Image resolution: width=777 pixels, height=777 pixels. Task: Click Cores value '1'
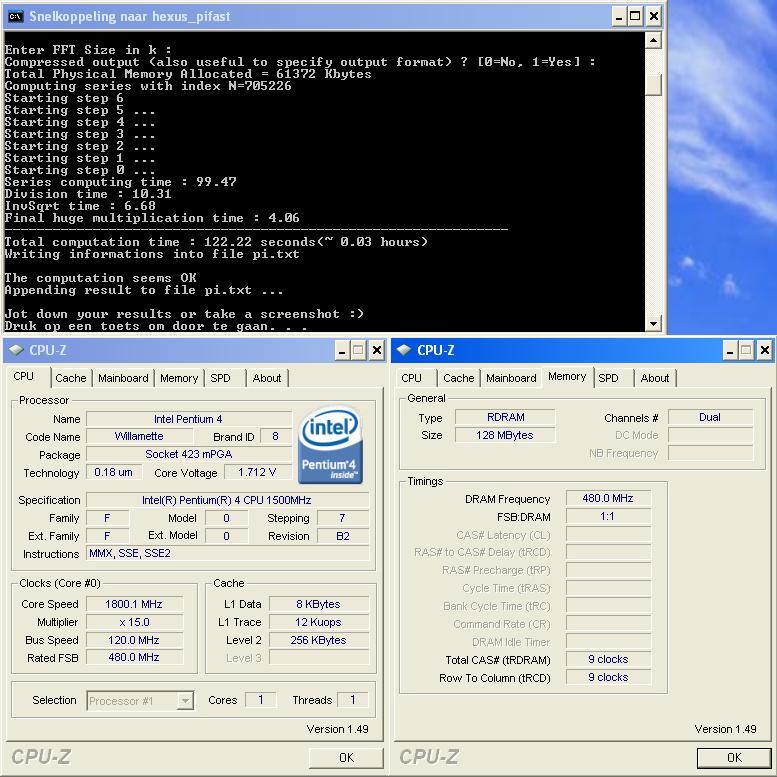pos(261,700)
